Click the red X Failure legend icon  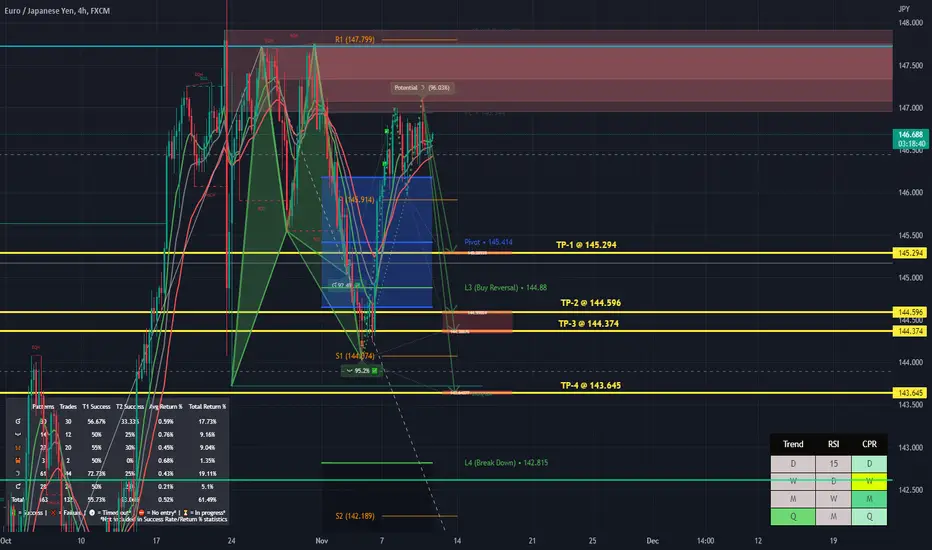point(53,513)
